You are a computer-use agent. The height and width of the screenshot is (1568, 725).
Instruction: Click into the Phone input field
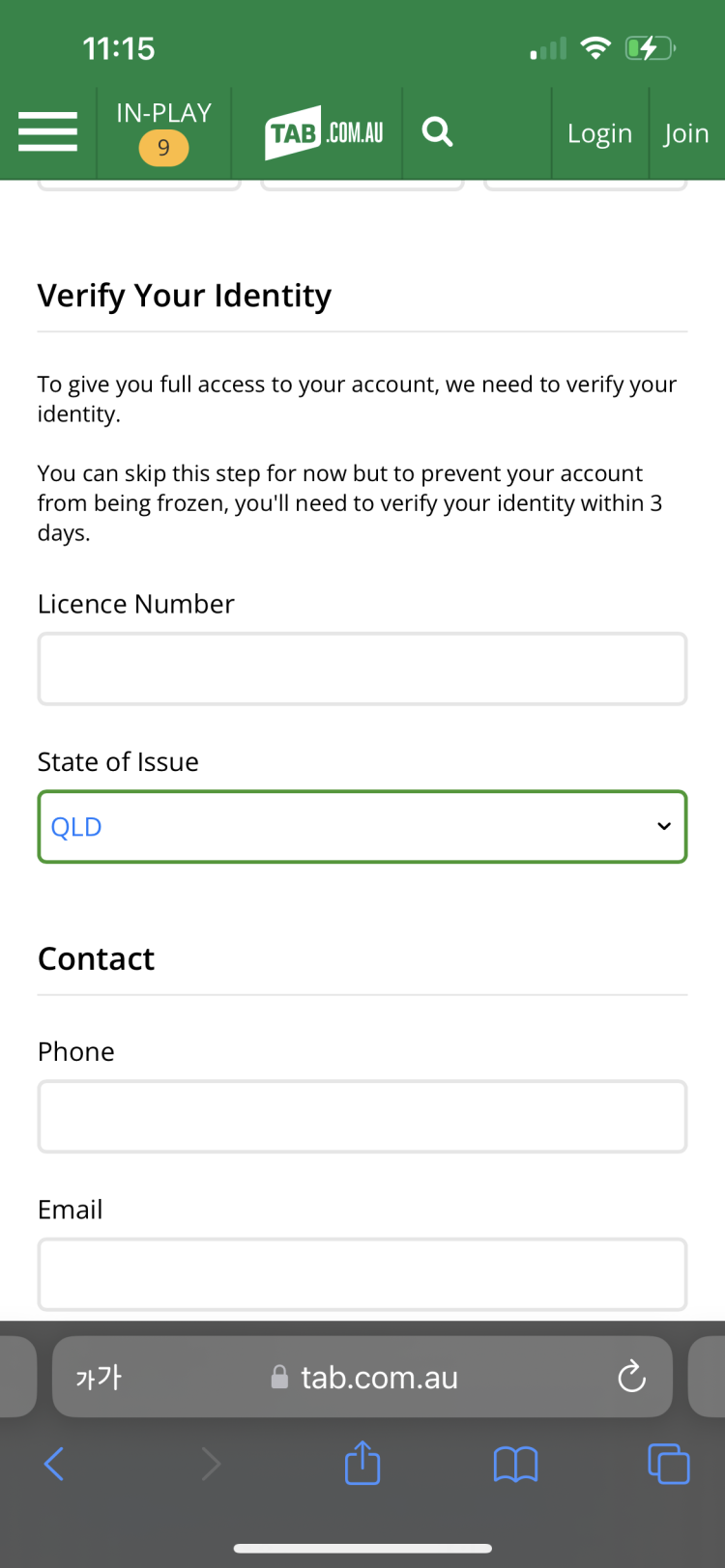click(362, 1117)
